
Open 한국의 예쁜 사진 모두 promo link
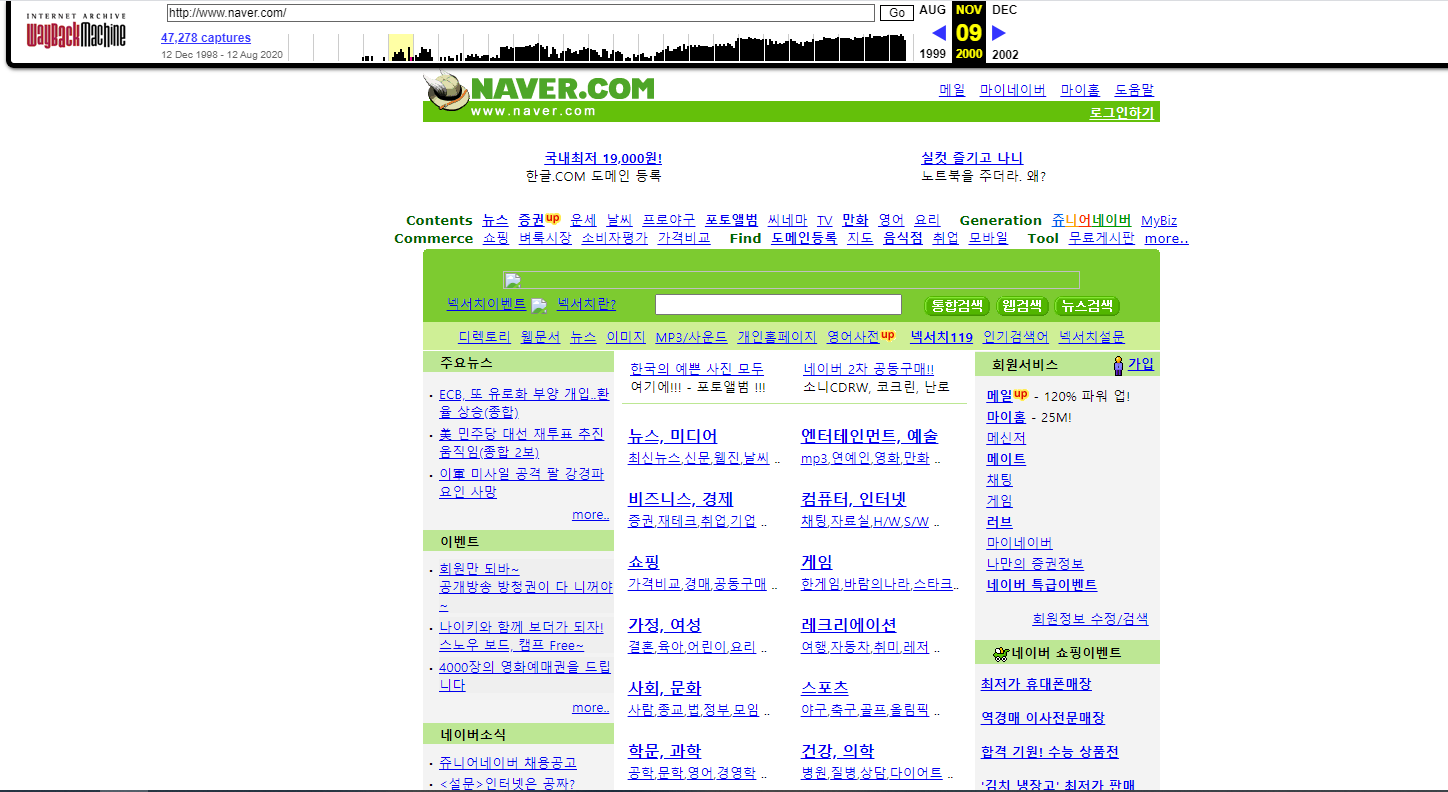tap(697, 369)
